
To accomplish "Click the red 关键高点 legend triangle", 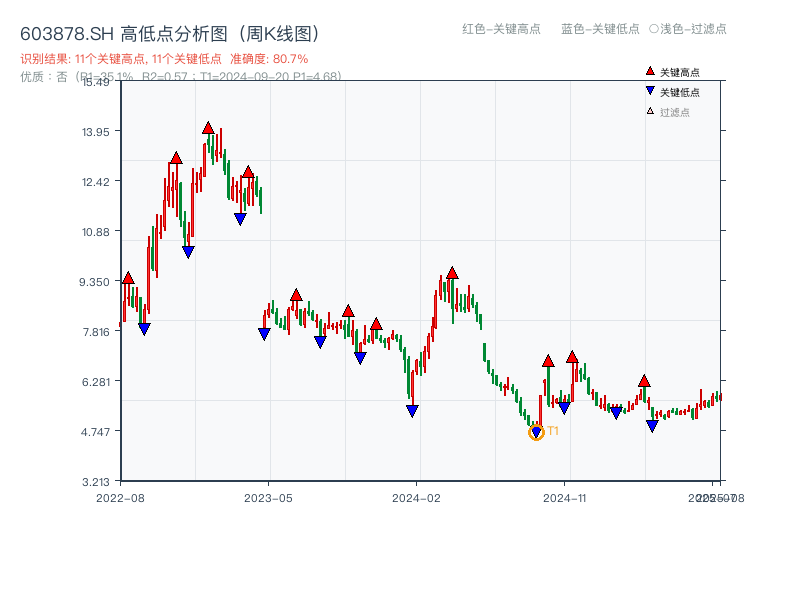I will click(650, 72).
